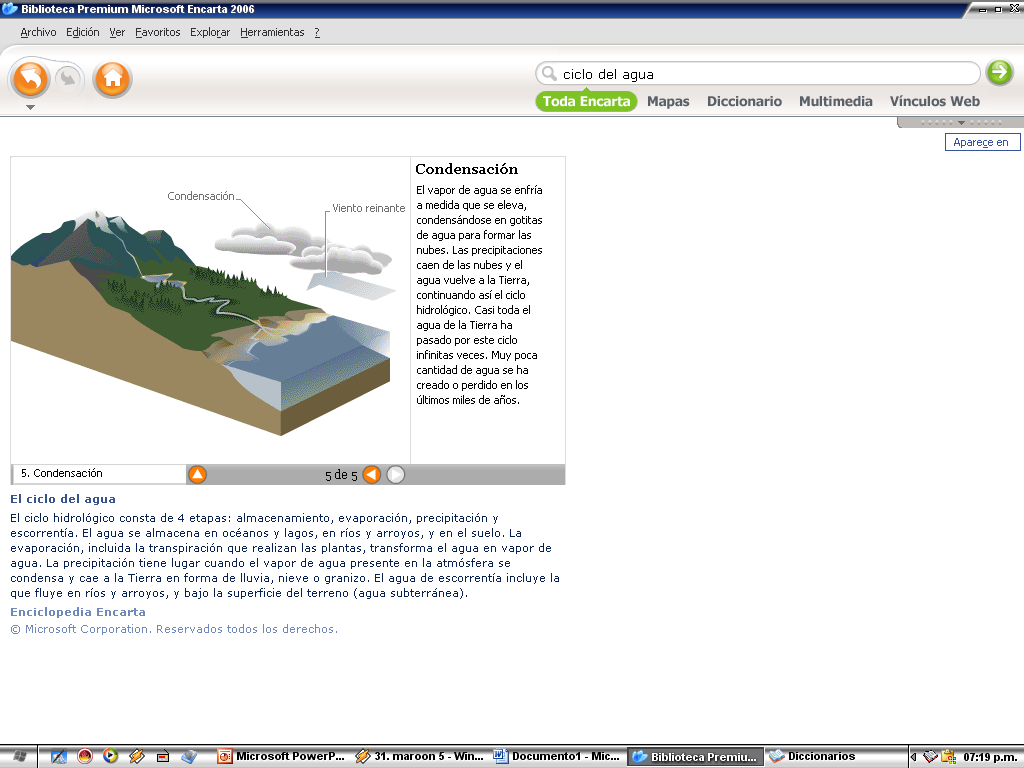This screenshot has height=768, width=1024.
Task: Open the '5. Condensación' step selector
Action: 98,474
